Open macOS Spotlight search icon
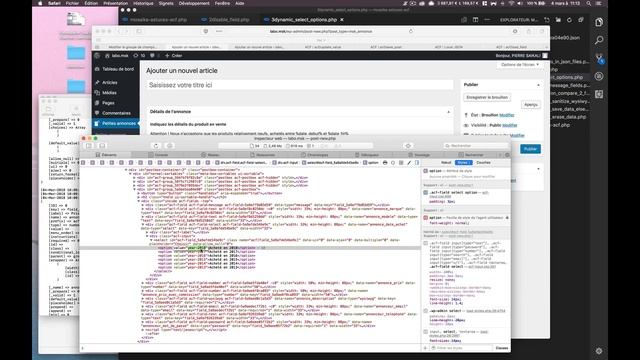The width and height of the screenshot is (640, 360). (x=589, y=3)
